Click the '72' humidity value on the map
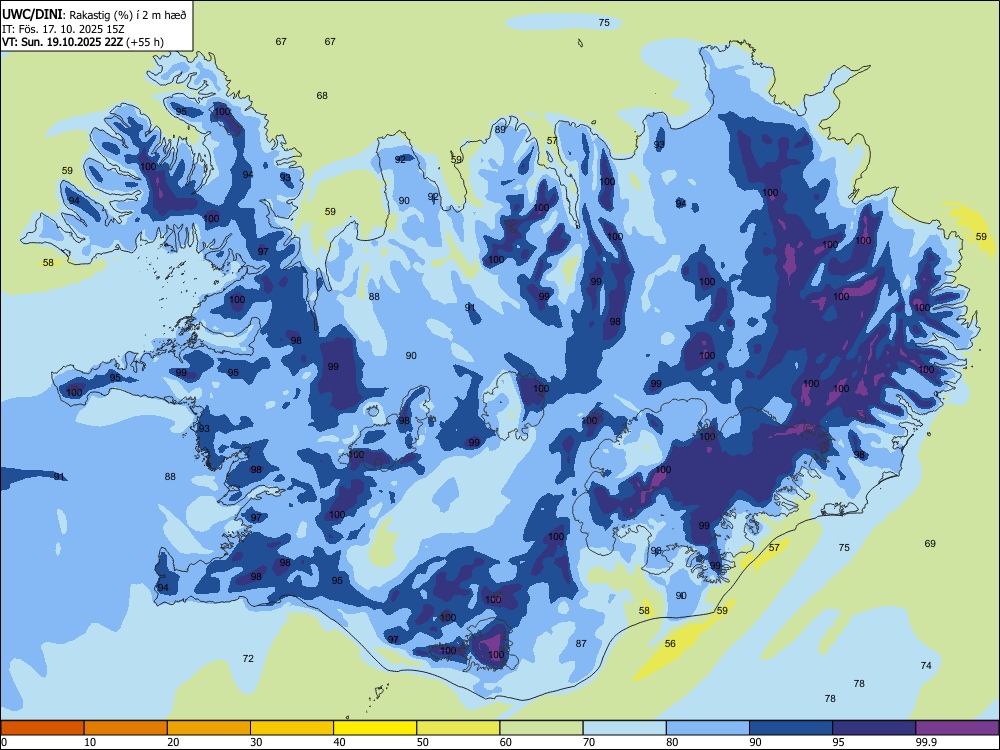This screenshot has height=750, width=1000. [248, 658]
